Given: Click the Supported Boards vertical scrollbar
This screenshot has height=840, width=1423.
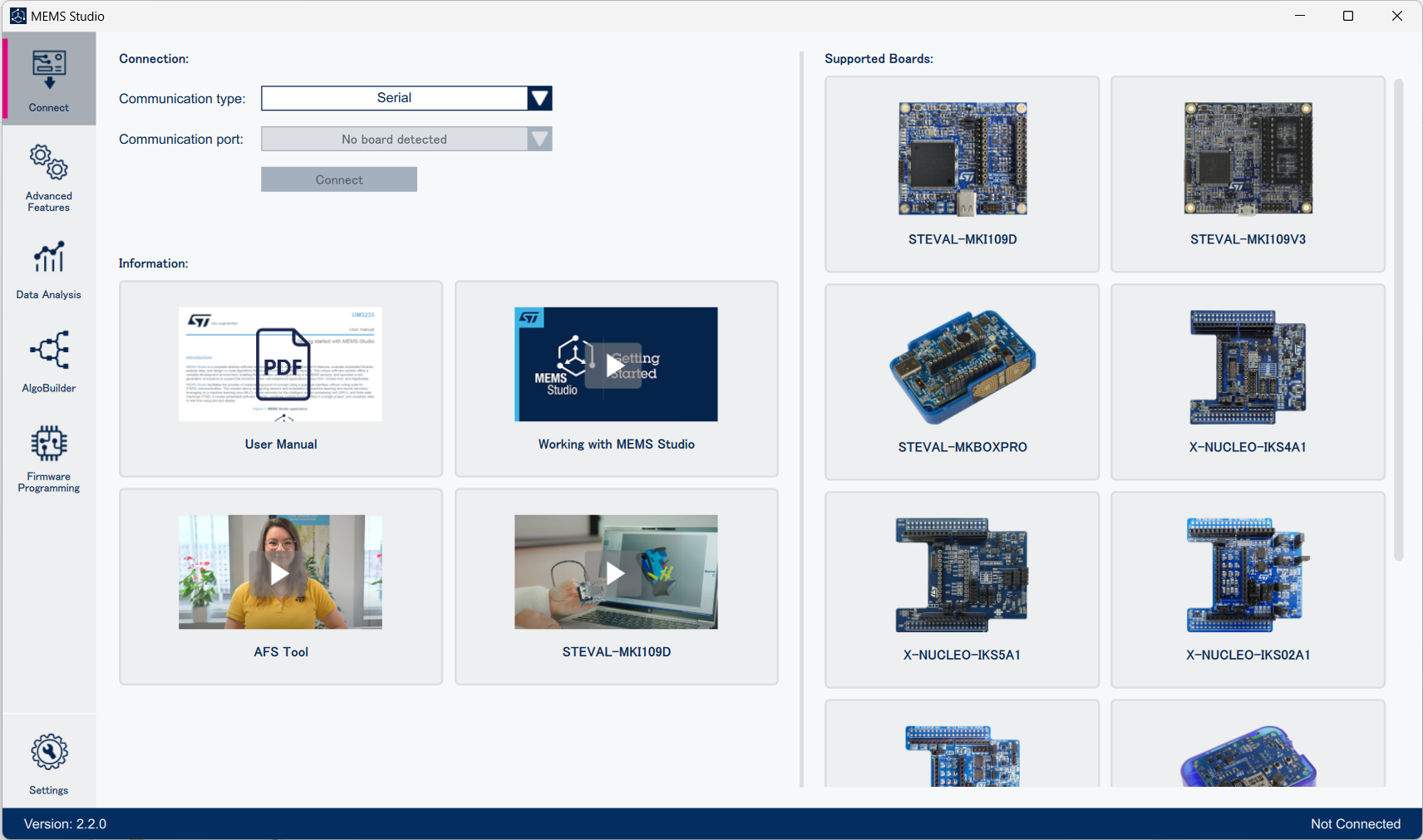Looking at the screenshot, I should point(1398,320).
